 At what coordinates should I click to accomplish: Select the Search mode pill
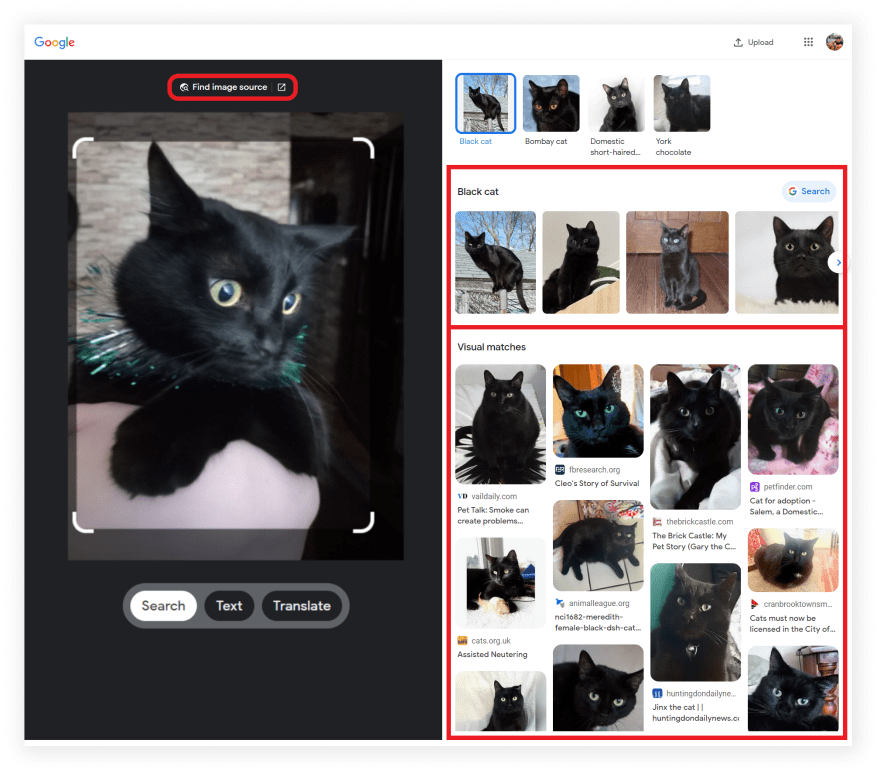click(163, 606)
